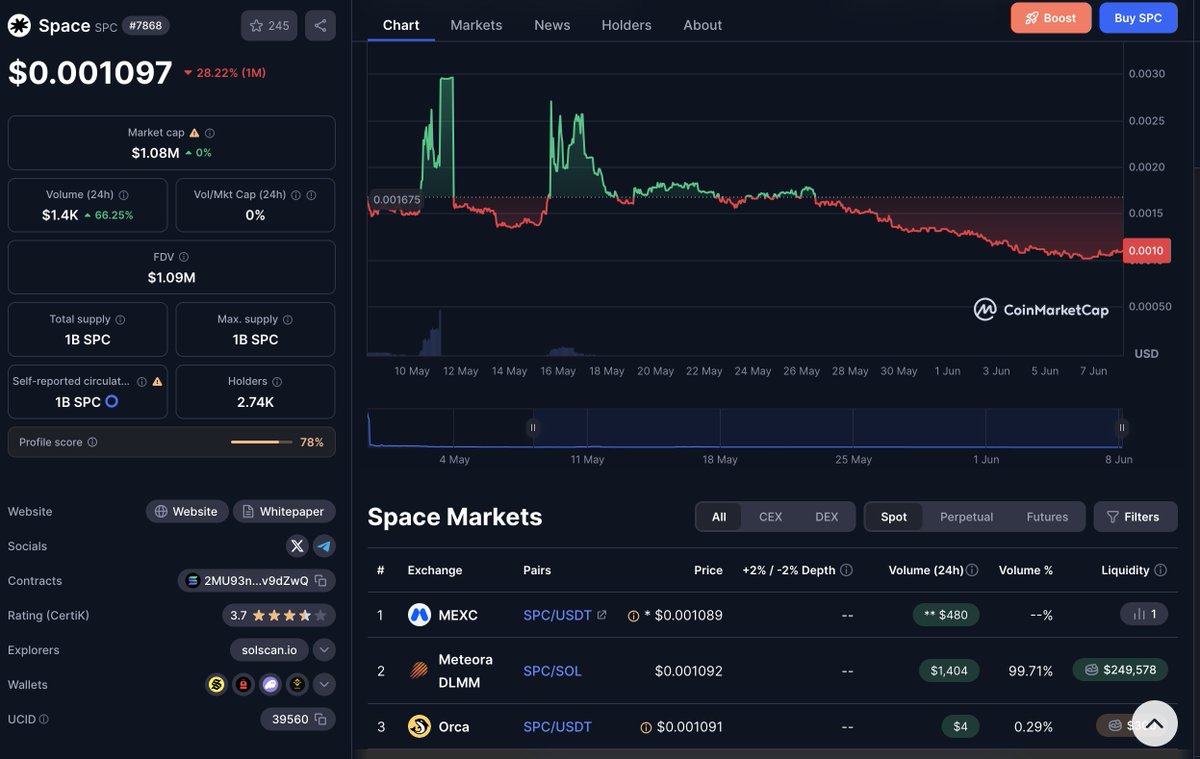Click the red wallet icon
1200x759 pixels.
click(243, 685)
